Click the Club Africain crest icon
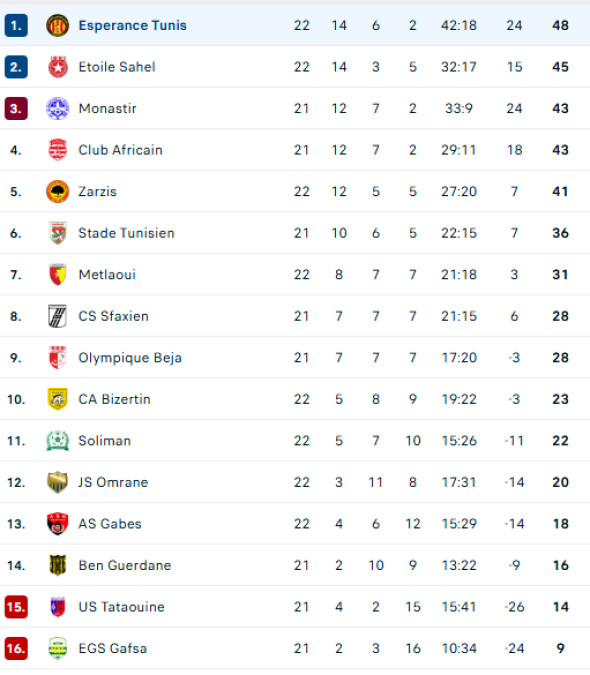Viewport: 590px width, 675px height. point(57,150)
